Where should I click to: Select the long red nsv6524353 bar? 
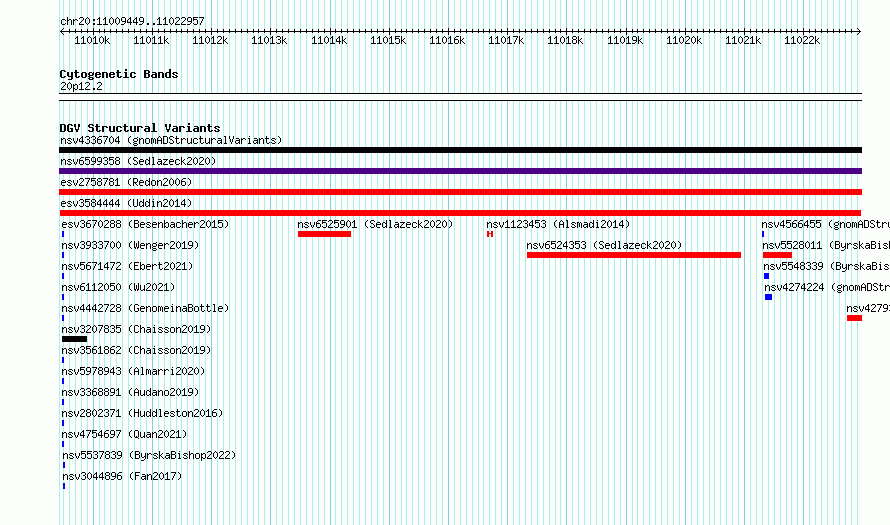[x=633, y=255]
